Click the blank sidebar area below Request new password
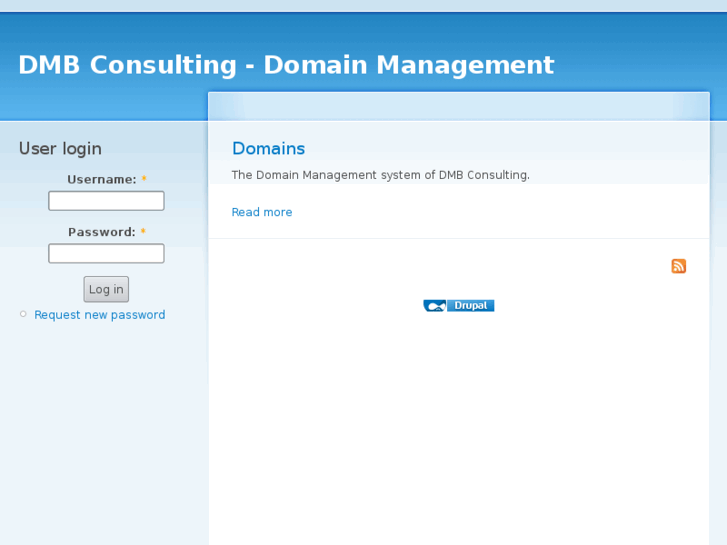 tap(100, 420)
